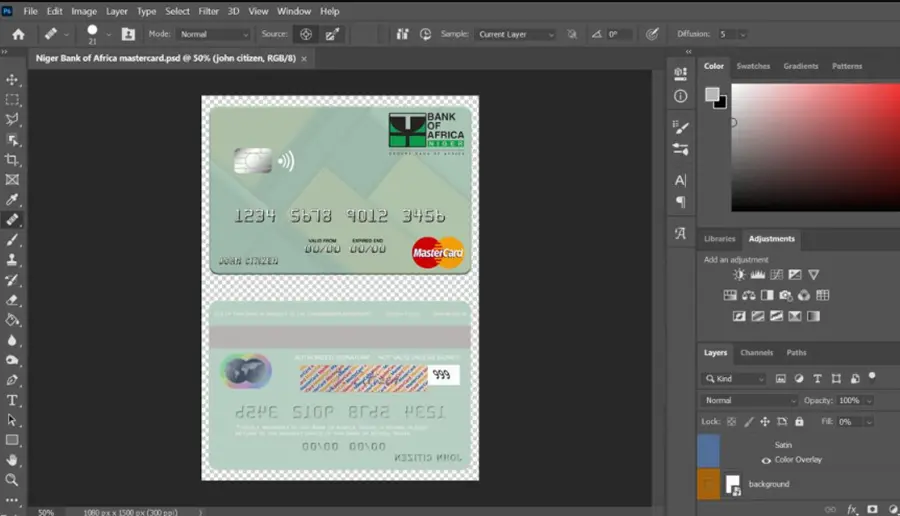Switch to the Swatches tab

pyautogui.click(x=753, y=66)
